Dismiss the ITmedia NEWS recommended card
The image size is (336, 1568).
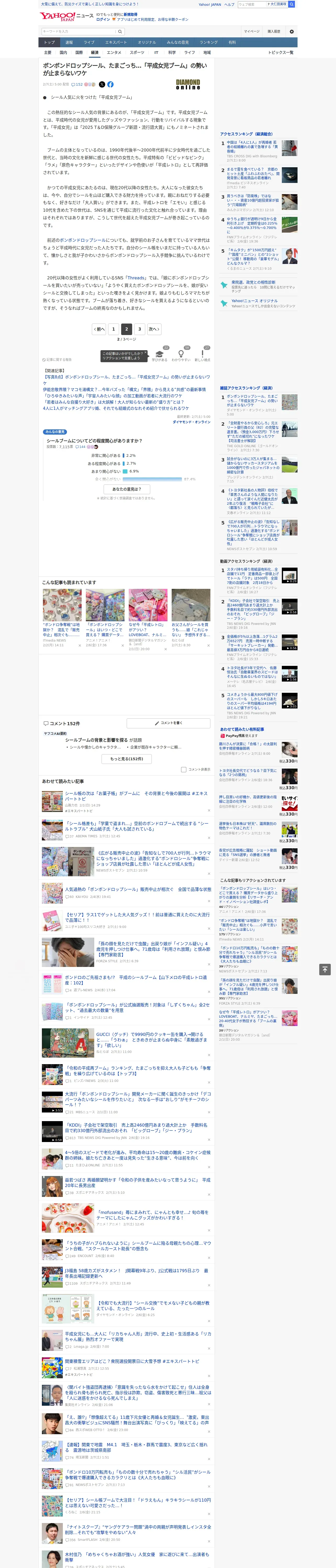point(79,646)
